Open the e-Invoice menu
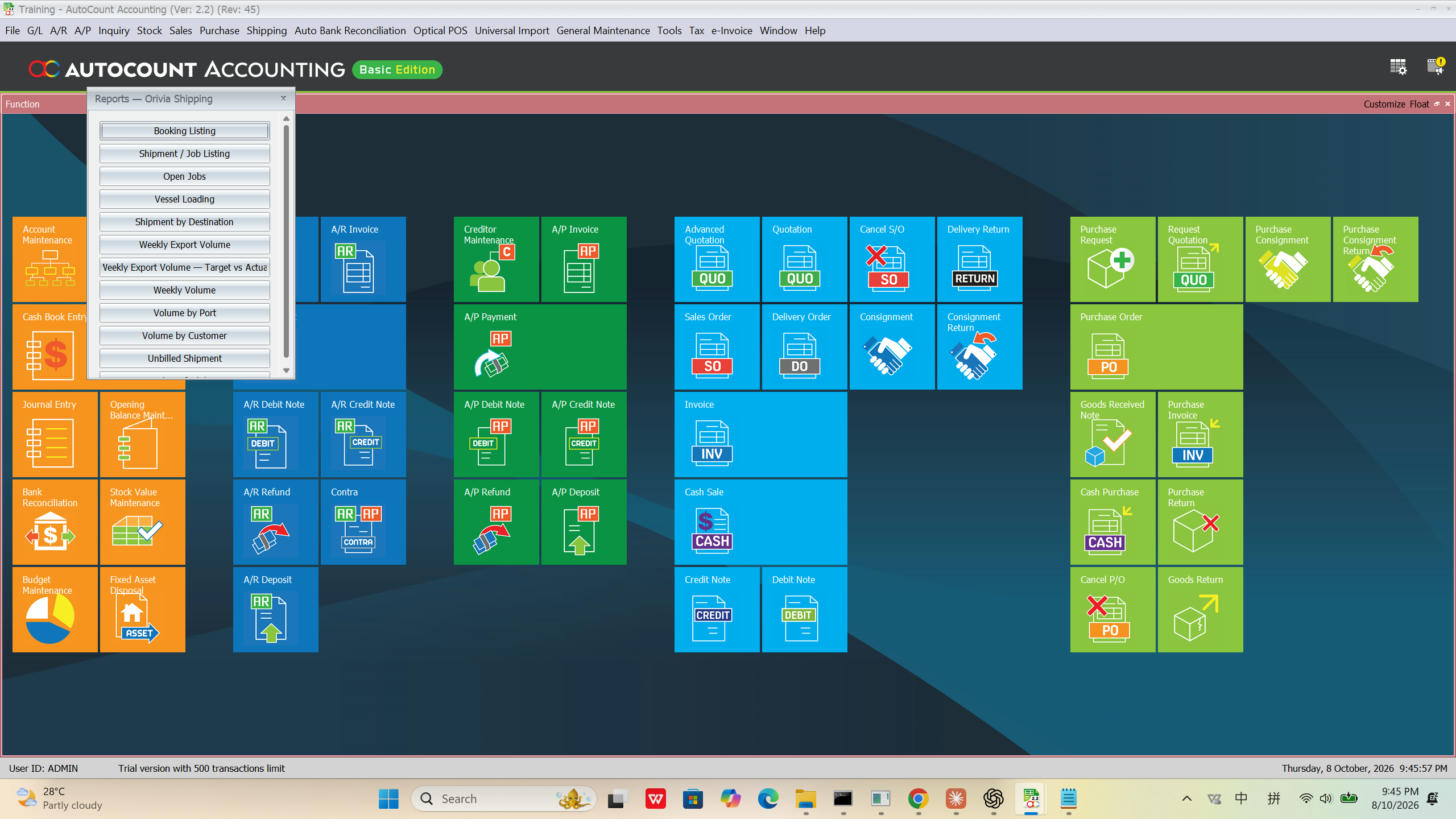This screenshot has height=819, width=1456. pyautogui.click(x=732, y=31)
